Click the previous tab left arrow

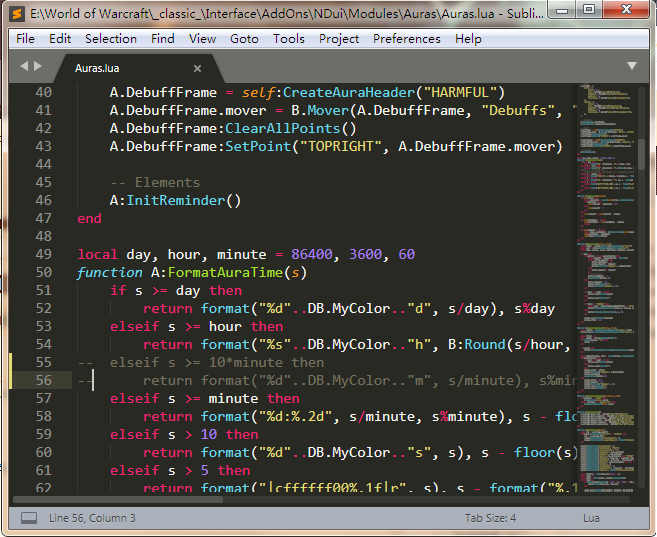tap(24, 66)
